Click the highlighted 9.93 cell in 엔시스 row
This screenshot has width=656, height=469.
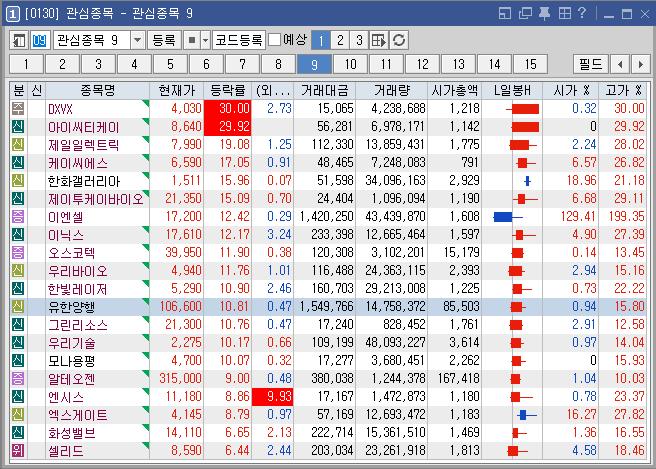272,397
